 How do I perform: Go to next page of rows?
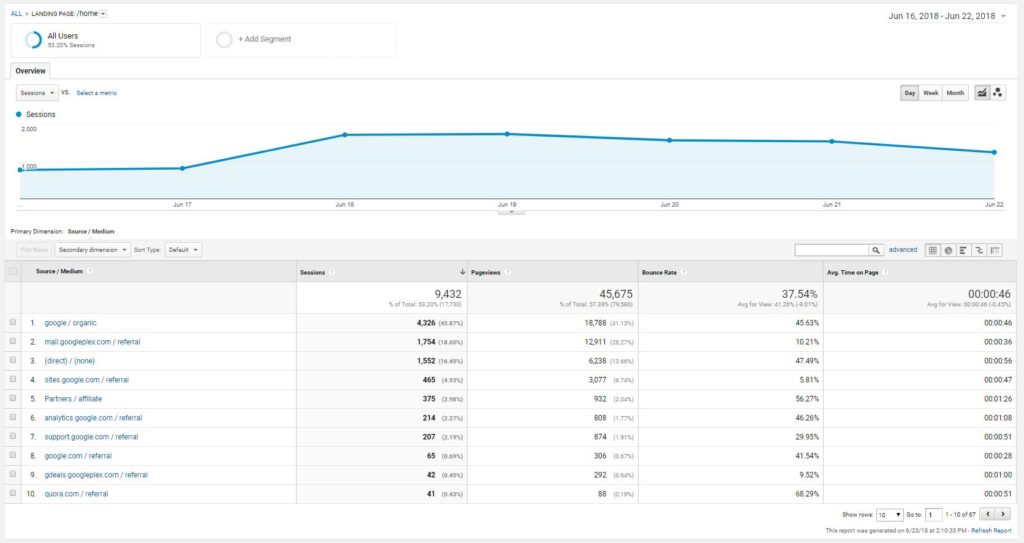click(x=1003, y=514)
